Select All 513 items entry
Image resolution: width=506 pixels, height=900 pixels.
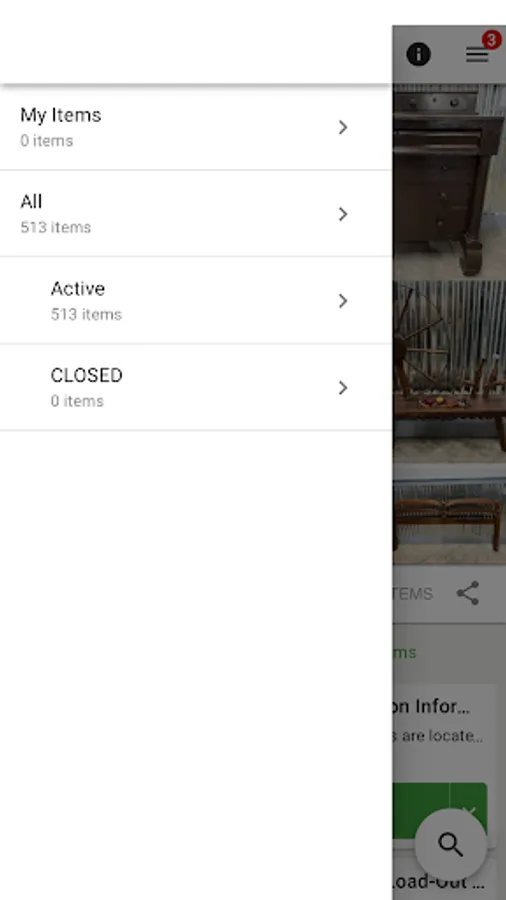[x=196, y=214]
